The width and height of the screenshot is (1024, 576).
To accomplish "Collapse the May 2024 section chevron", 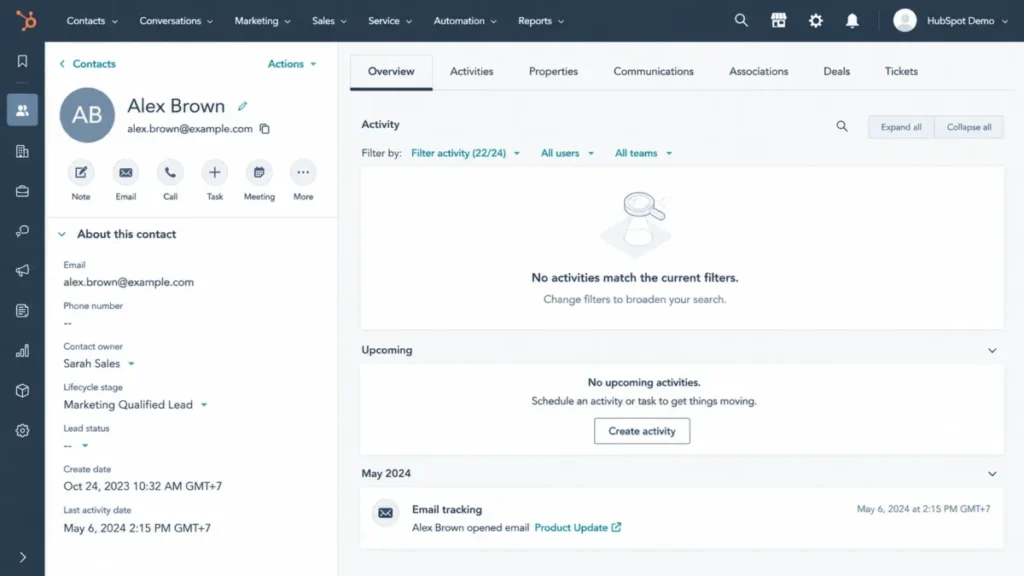I will click(x=992, y=474).
